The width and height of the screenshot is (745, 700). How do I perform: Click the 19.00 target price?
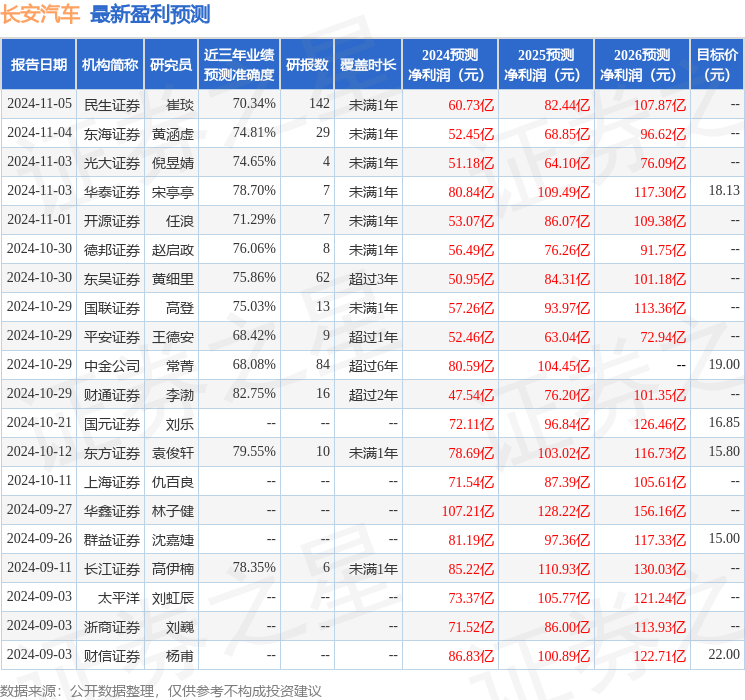pyautogui.click(x=724, y=364)
